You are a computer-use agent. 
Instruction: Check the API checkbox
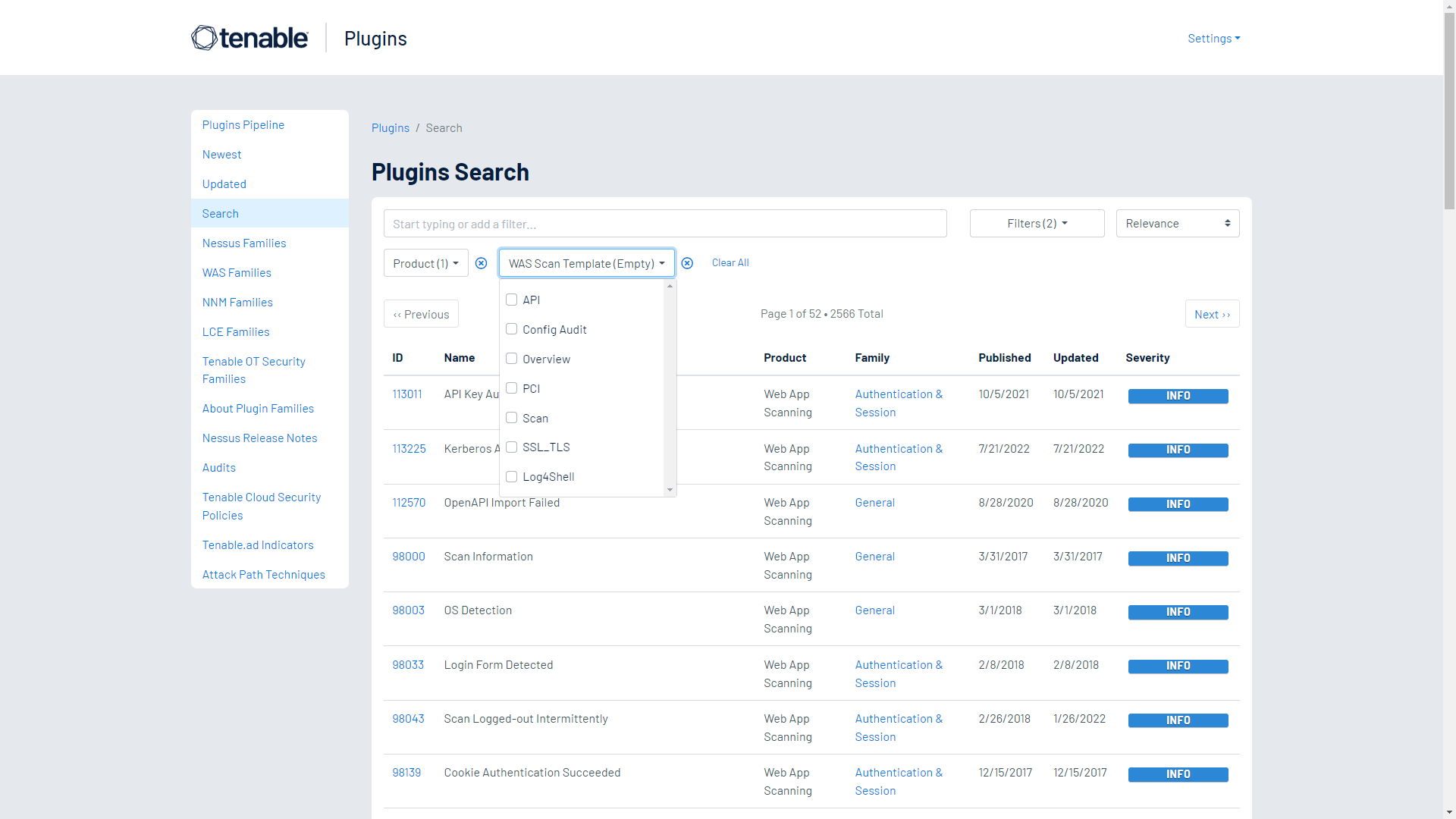point(512,300)
